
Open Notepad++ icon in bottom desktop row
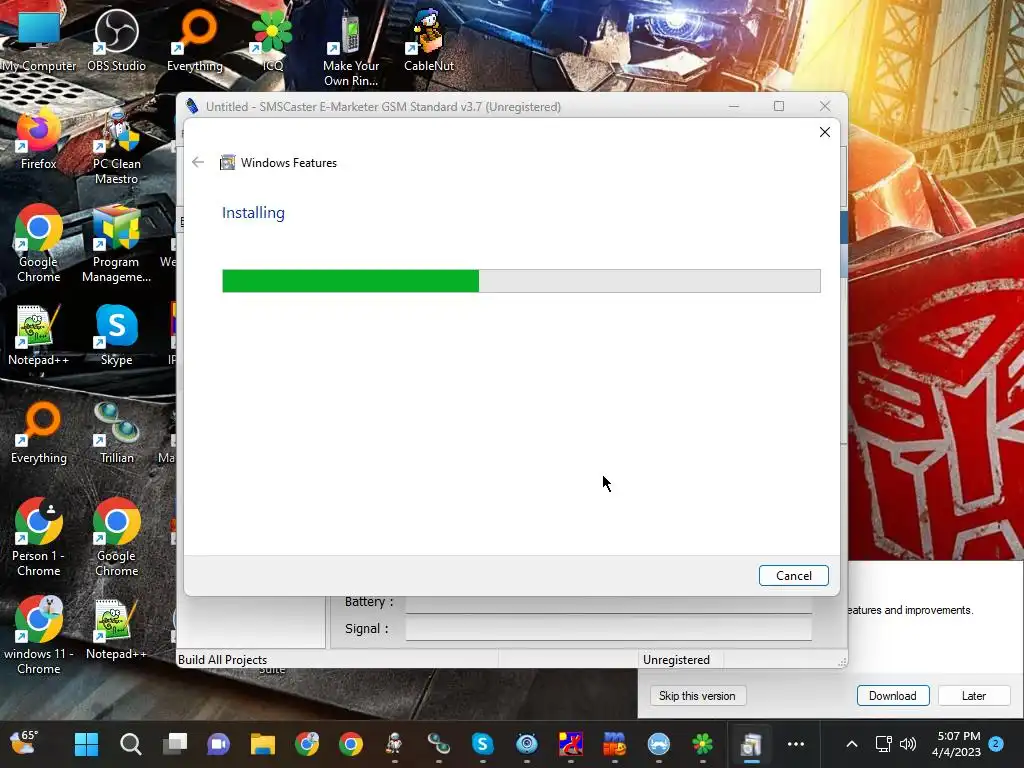[x=116, y=628]
